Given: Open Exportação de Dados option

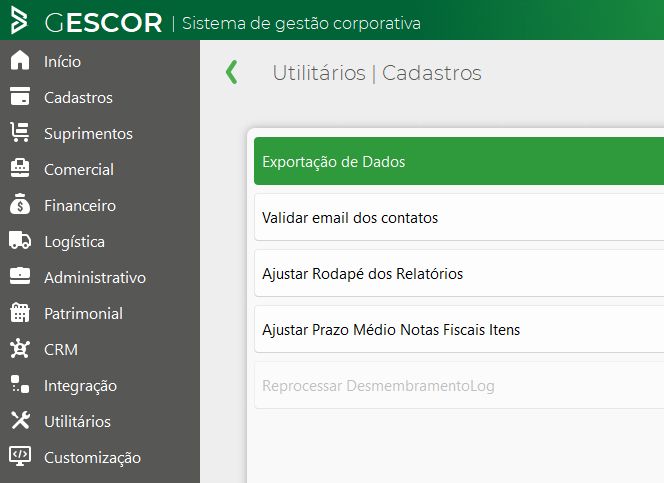Looking at the screenshot, I should coord(459,161).
